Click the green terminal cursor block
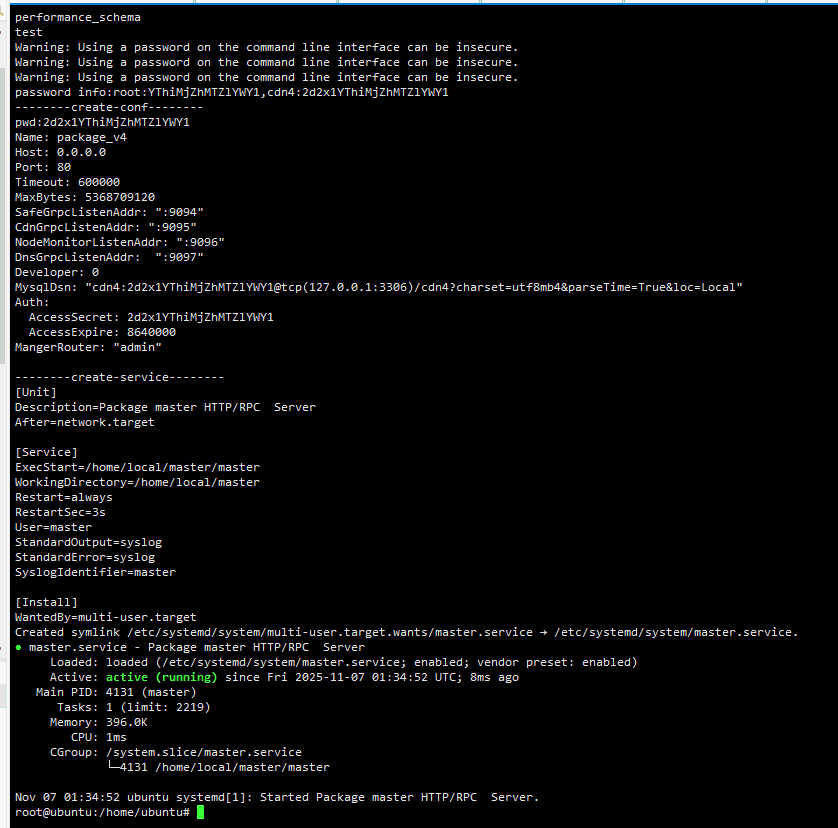 [x=200, y=812]
